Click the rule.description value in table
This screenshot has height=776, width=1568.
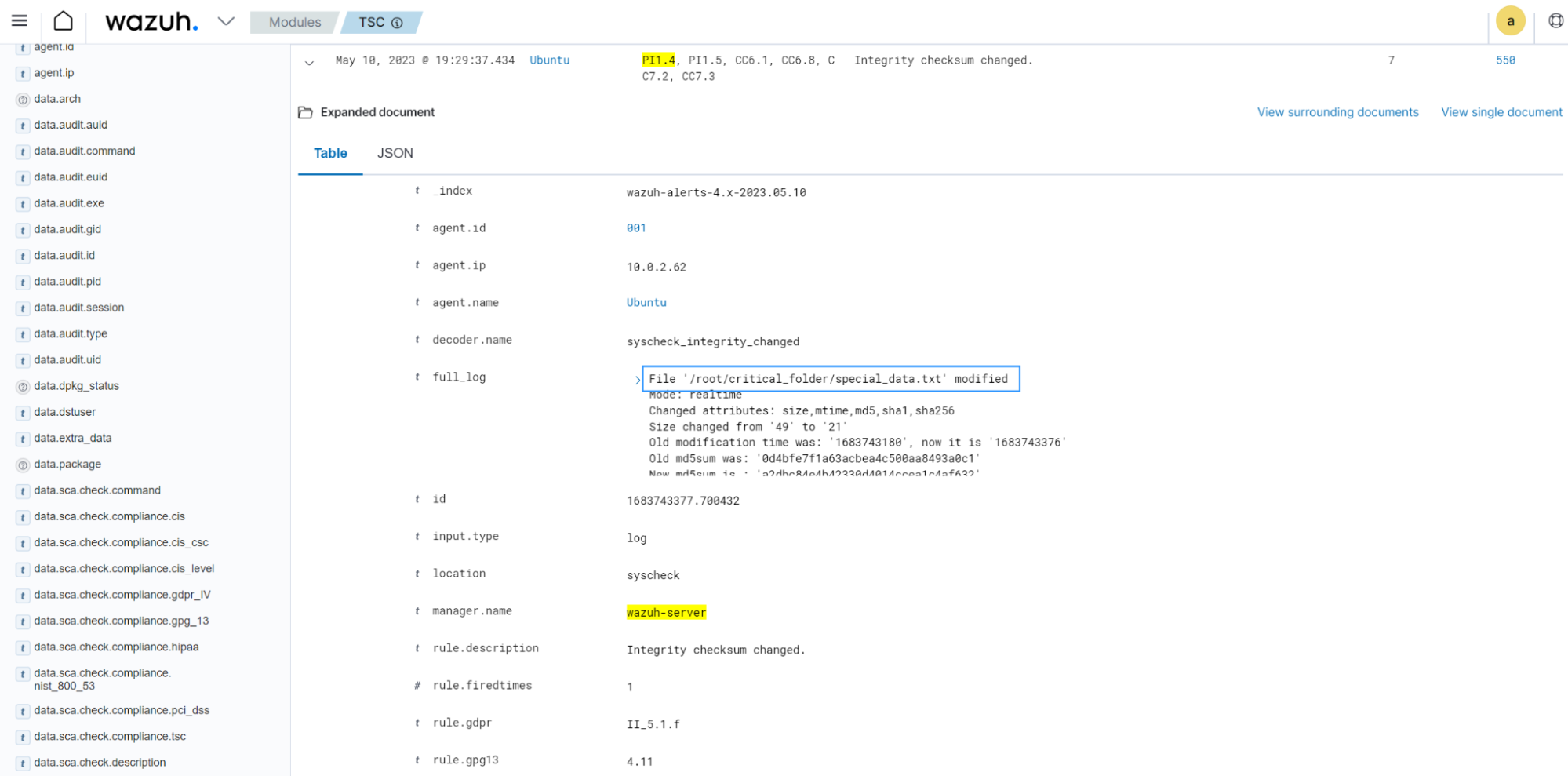(715, 650)
